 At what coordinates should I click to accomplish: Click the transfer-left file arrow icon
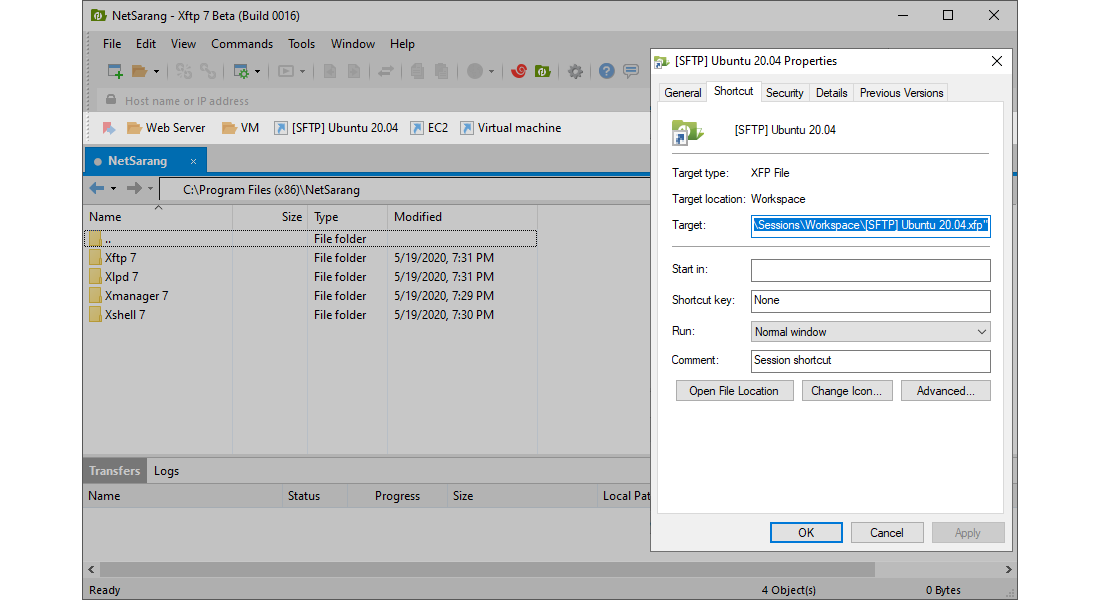[x=330, y=71]
